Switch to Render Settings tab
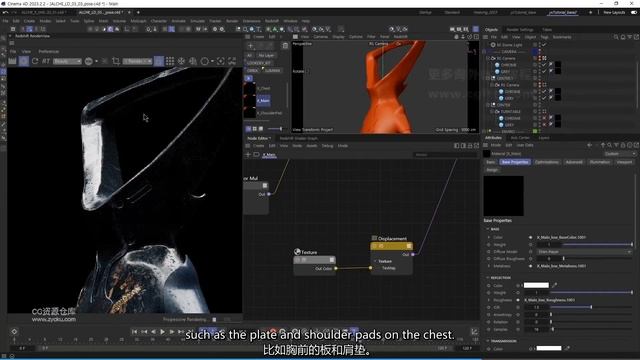The width and height of the screenshot is (640, 360). pos(520,30)
